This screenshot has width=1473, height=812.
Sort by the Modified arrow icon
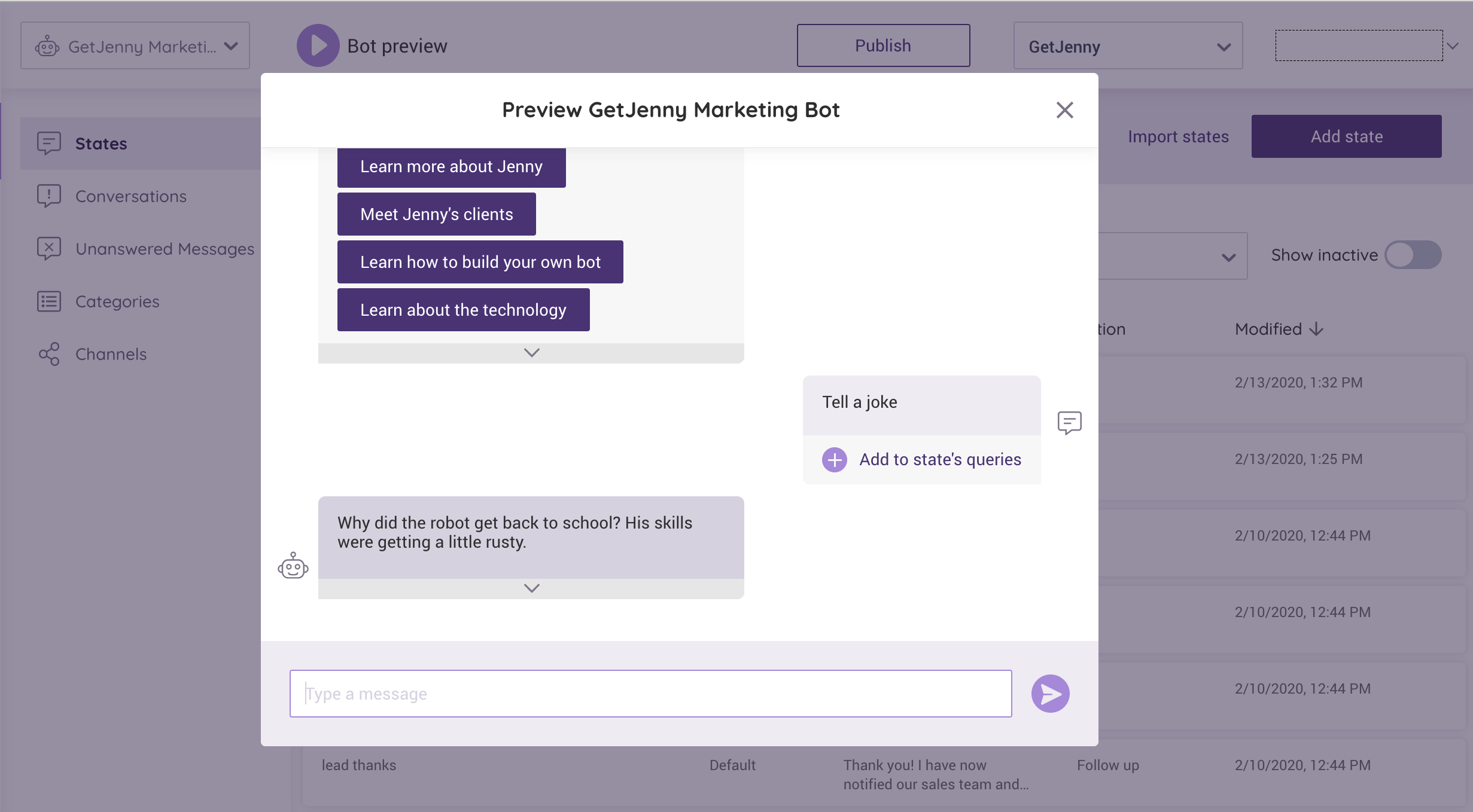point(1316,329)
